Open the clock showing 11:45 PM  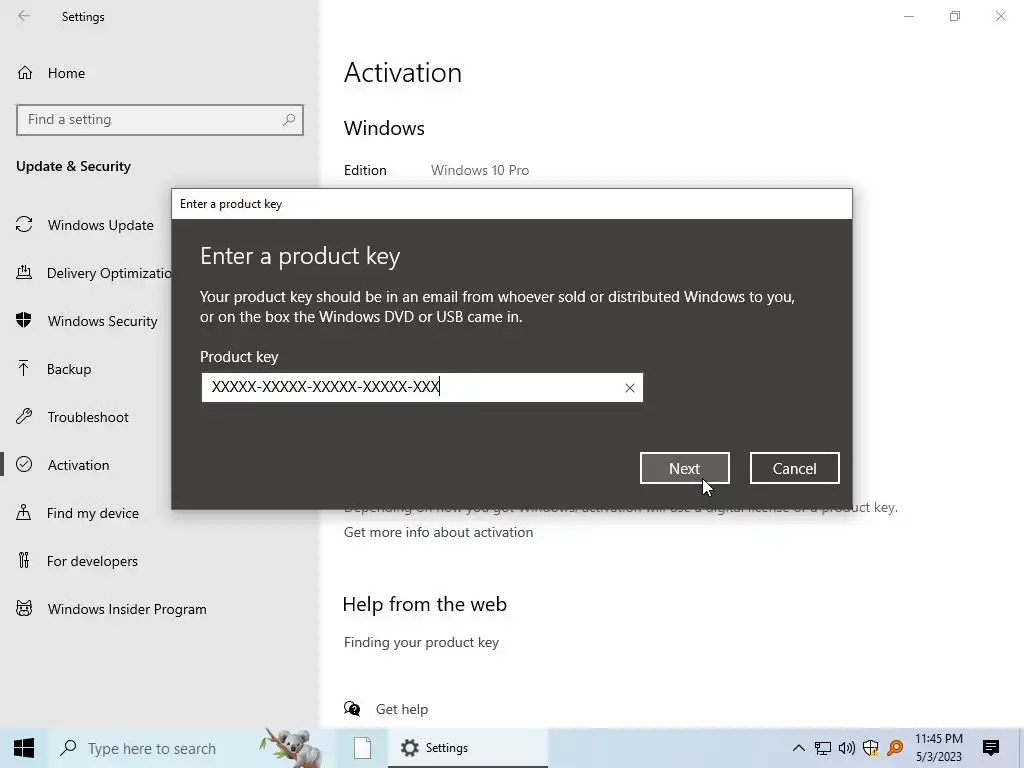tap(939, 748)
